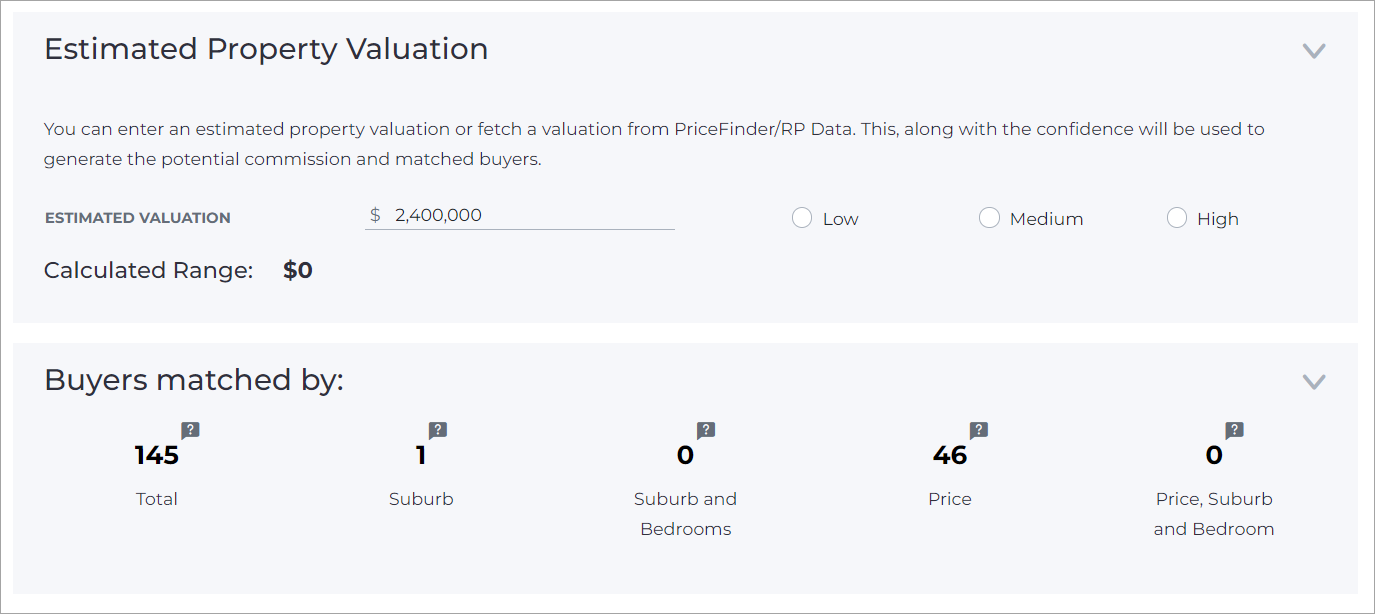Click the Price, Suburb and Bedroom zero count

click(x=1214, y=456)
